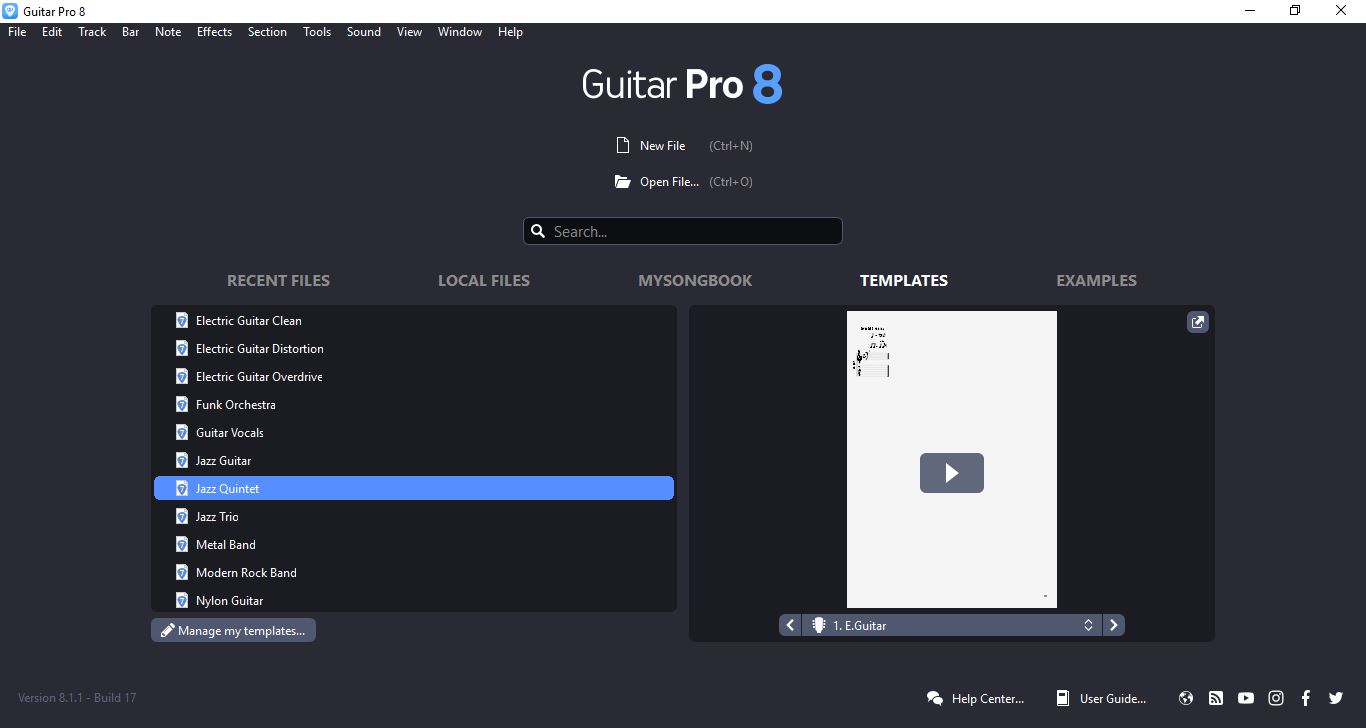Go to previous track in preview
This screenshot has width=1366, height=728.
click(790, 625)
